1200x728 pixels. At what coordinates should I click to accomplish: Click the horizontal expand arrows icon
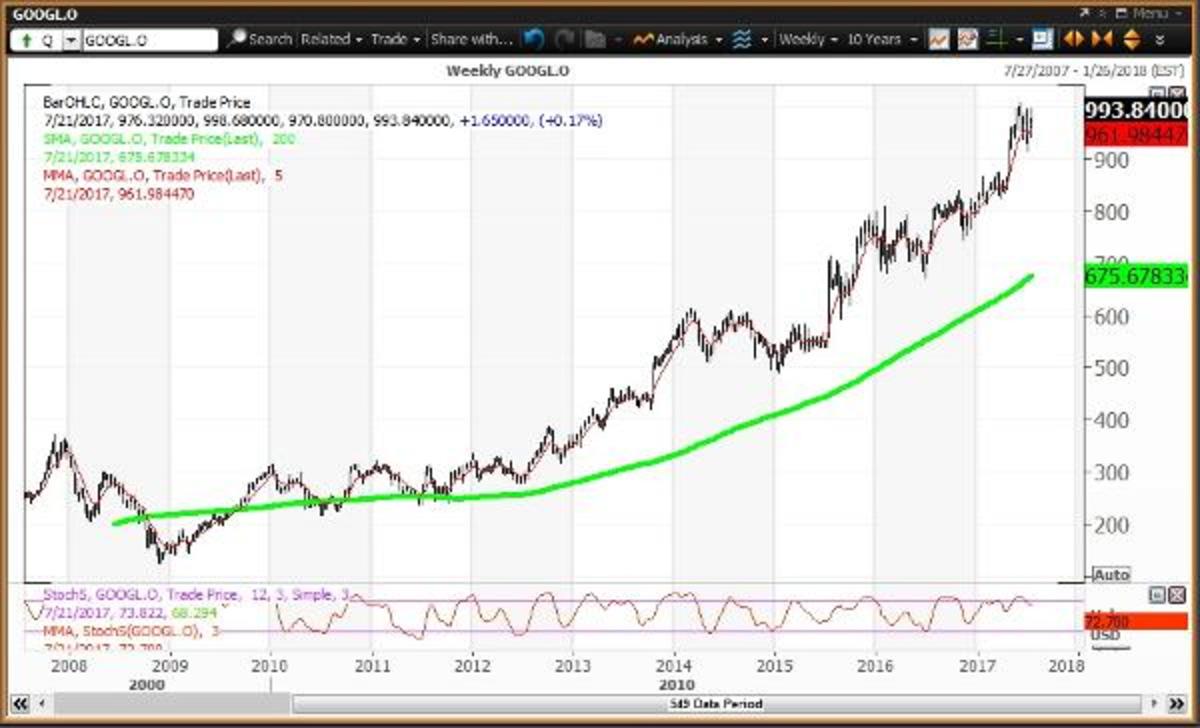[x=1073, y=39]
